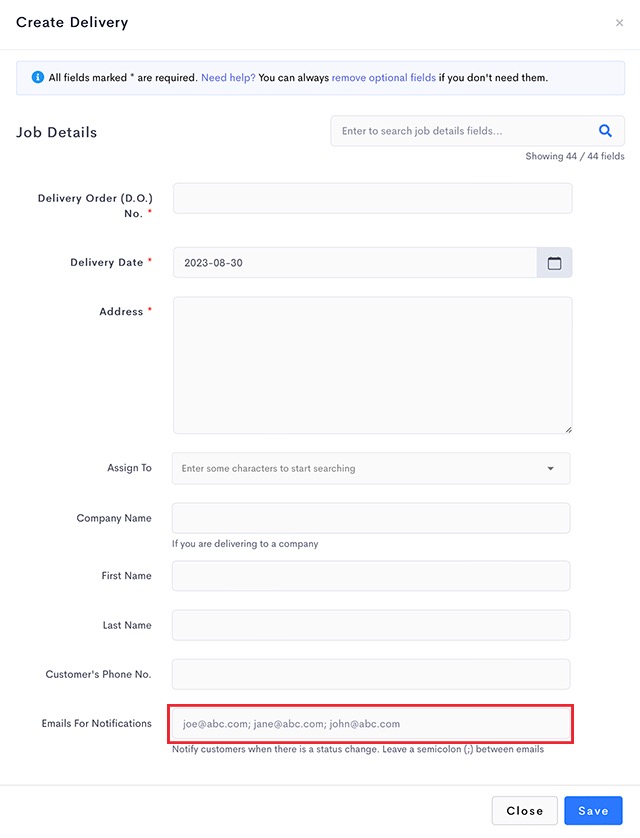Image resolution: width=640 pixels, height=838 pixels.
Task: Click the Save button
Action: coord(593,811)
